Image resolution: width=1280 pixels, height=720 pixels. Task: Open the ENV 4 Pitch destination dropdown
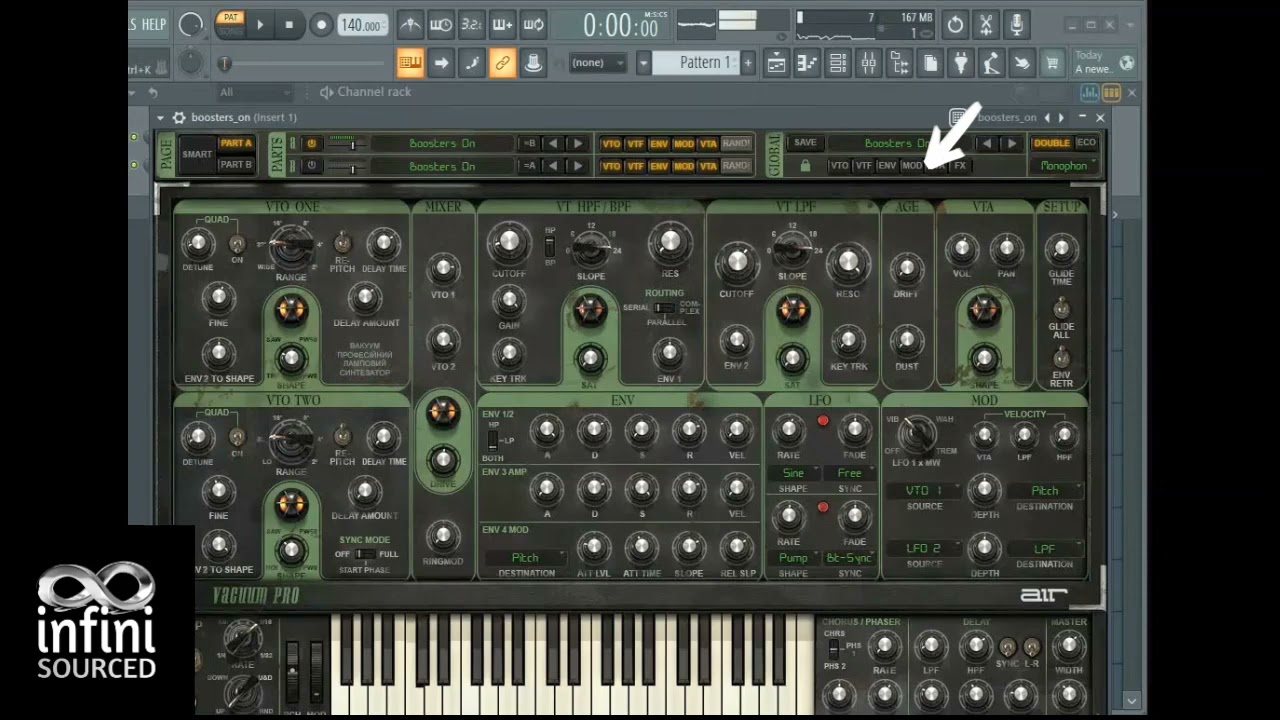click(525, 558)
